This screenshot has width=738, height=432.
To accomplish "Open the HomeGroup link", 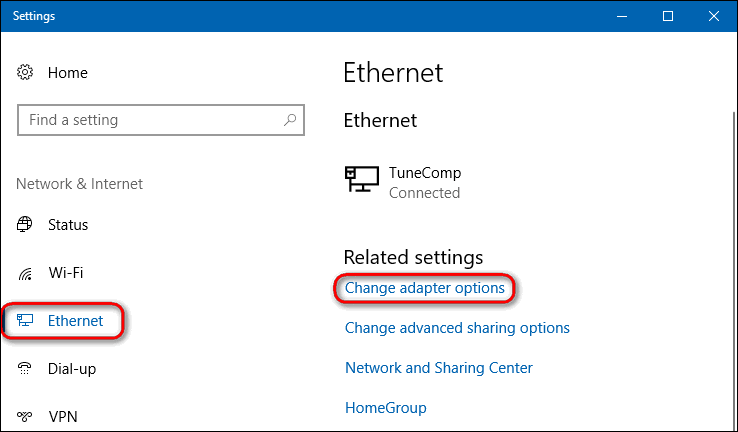I will pyautogui.click(x=386, y=408).
